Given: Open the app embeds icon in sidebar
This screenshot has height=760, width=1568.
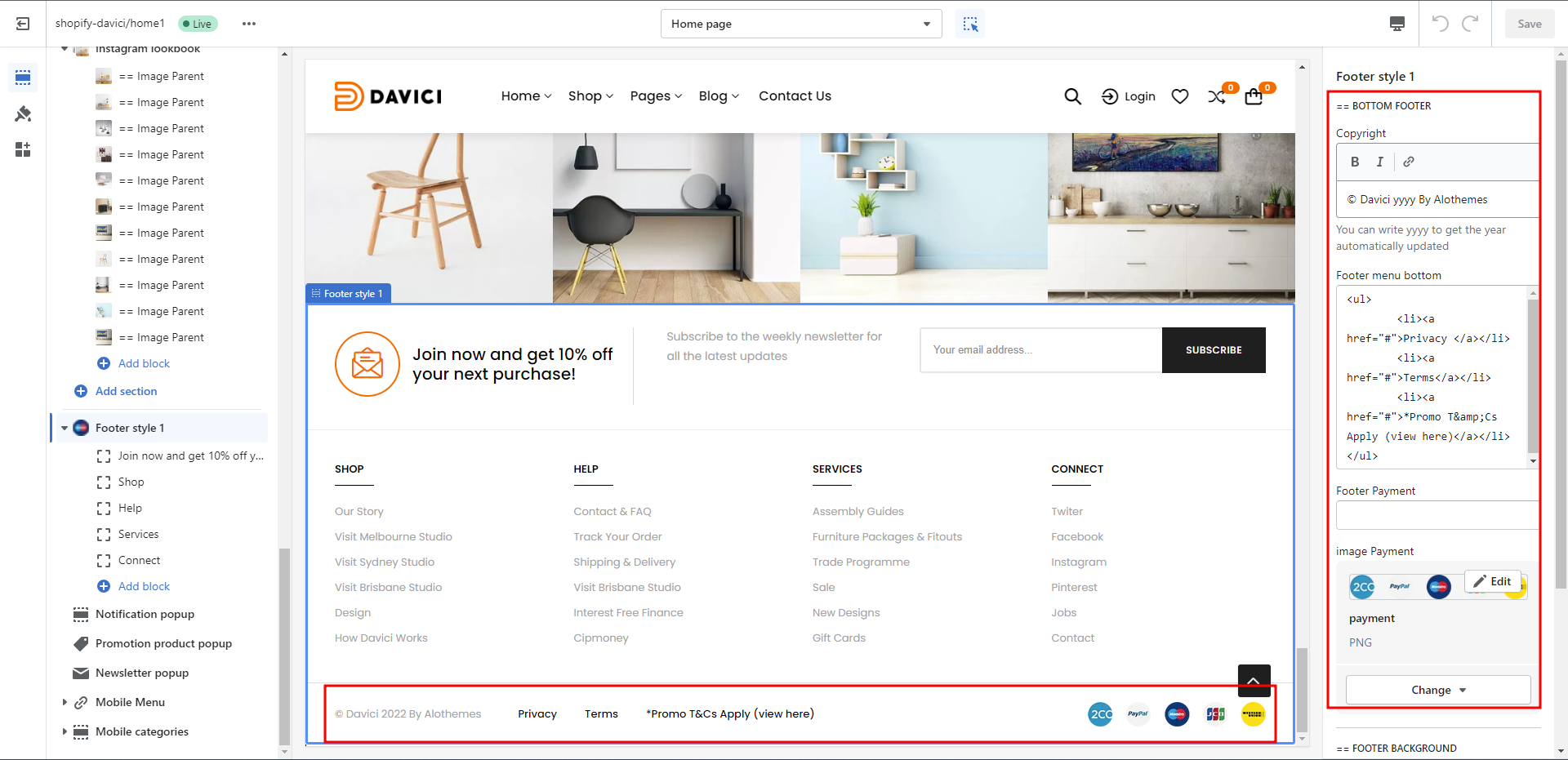Looking at the screenshot, I should (x=23, y=149).
